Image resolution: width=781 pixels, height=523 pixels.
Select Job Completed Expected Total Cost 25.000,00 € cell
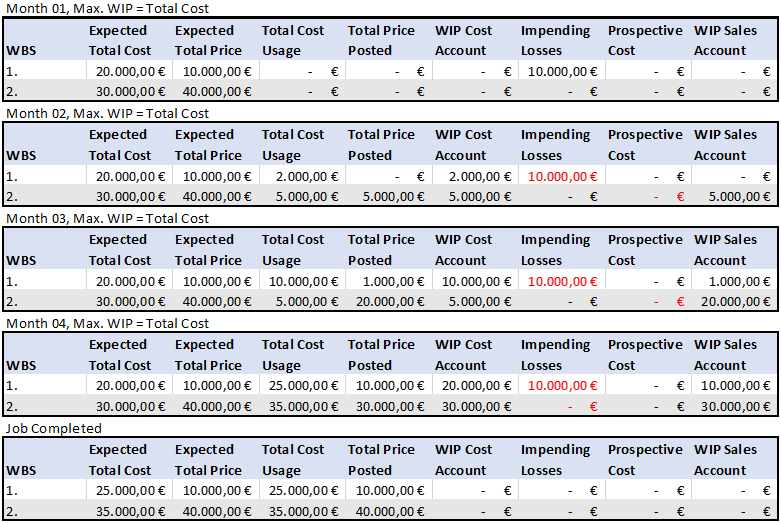click(x=127, y=491)
